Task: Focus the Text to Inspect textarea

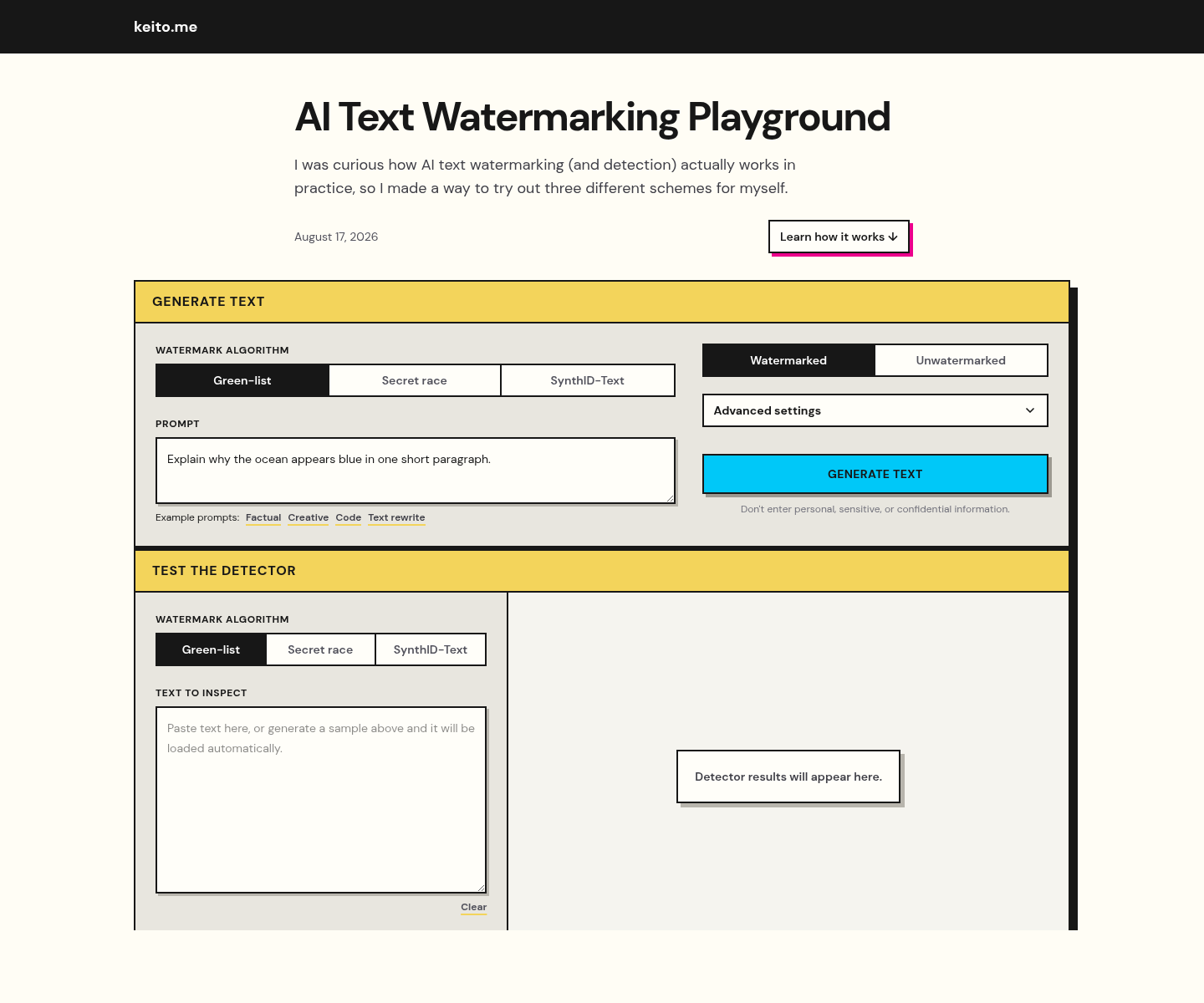Action: [321, 800]
